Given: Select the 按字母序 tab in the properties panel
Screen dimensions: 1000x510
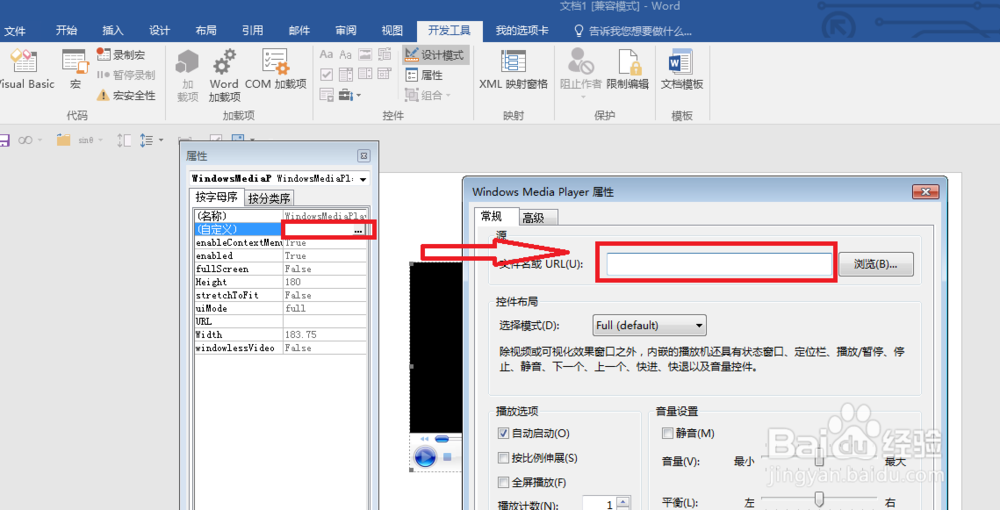Looking at the screenshot, I should pyautogui.click(x=217, y=197).
